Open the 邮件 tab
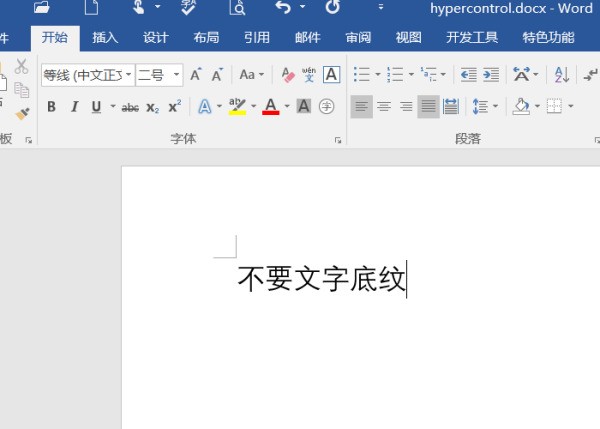Screen dimensions: 600x429 pyautogui.click(x=308, y=38)
